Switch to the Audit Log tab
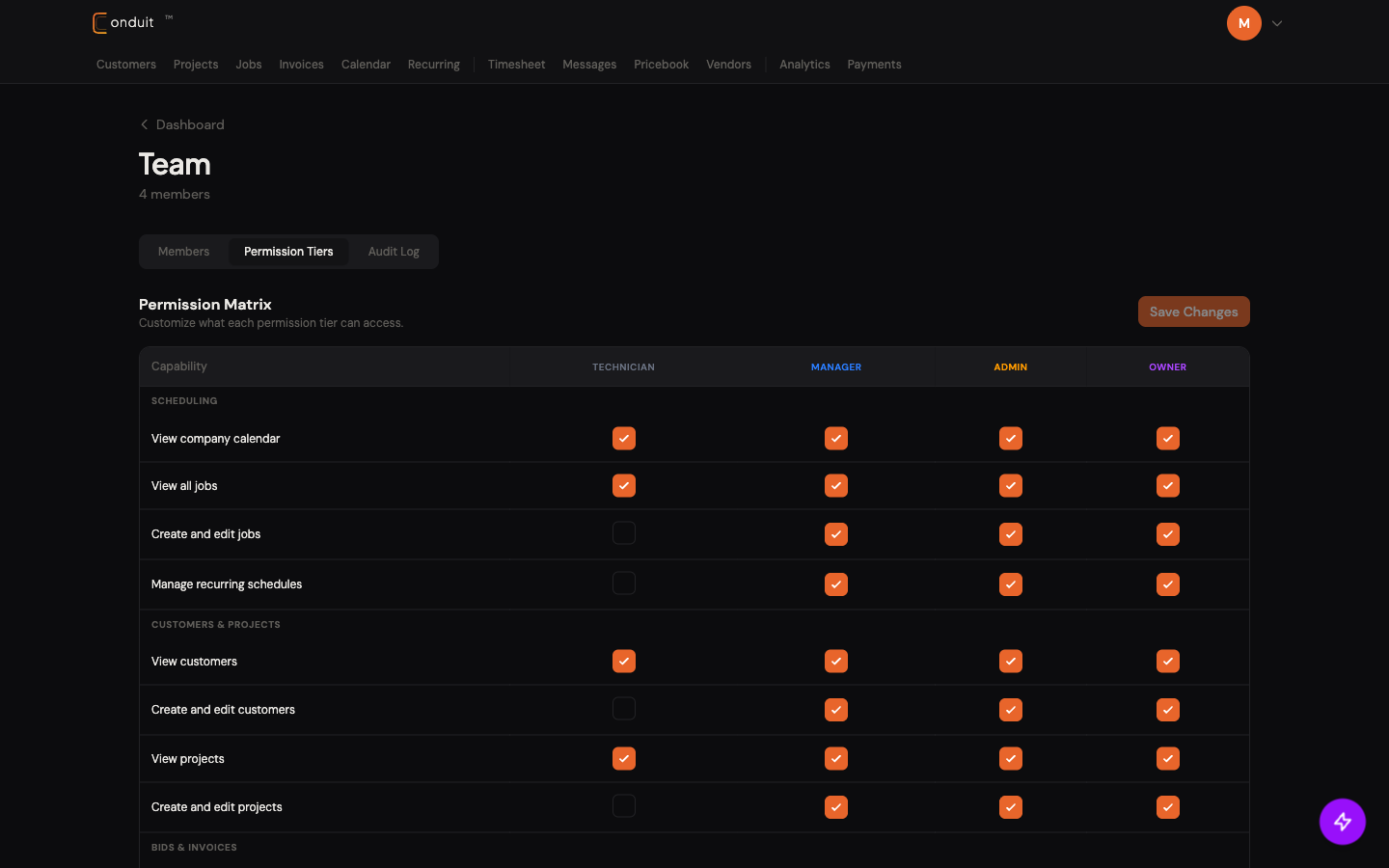The width and height of the screenshot is (1389, 868). [394, 252]
